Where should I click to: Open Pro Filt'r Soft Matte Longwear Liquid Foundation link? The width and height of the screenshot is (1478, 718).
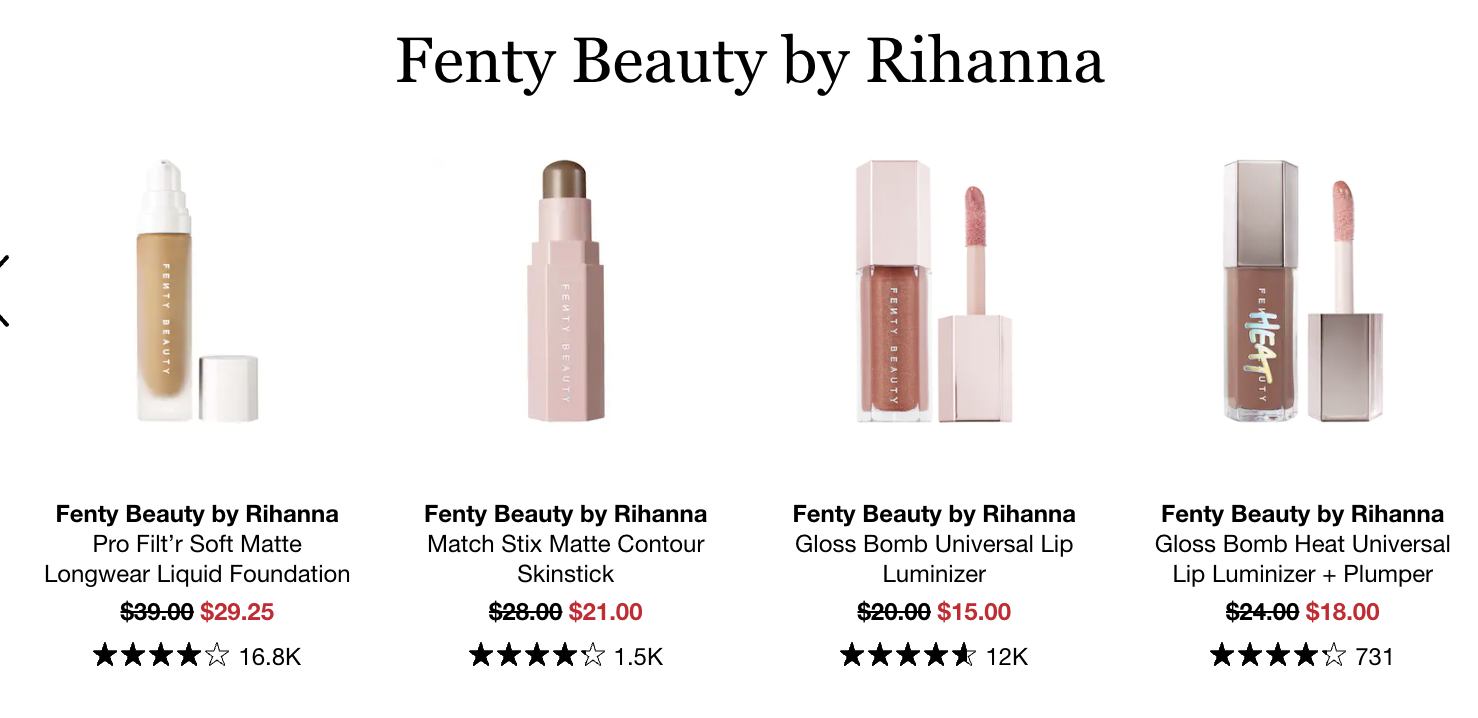coord(197,559)
